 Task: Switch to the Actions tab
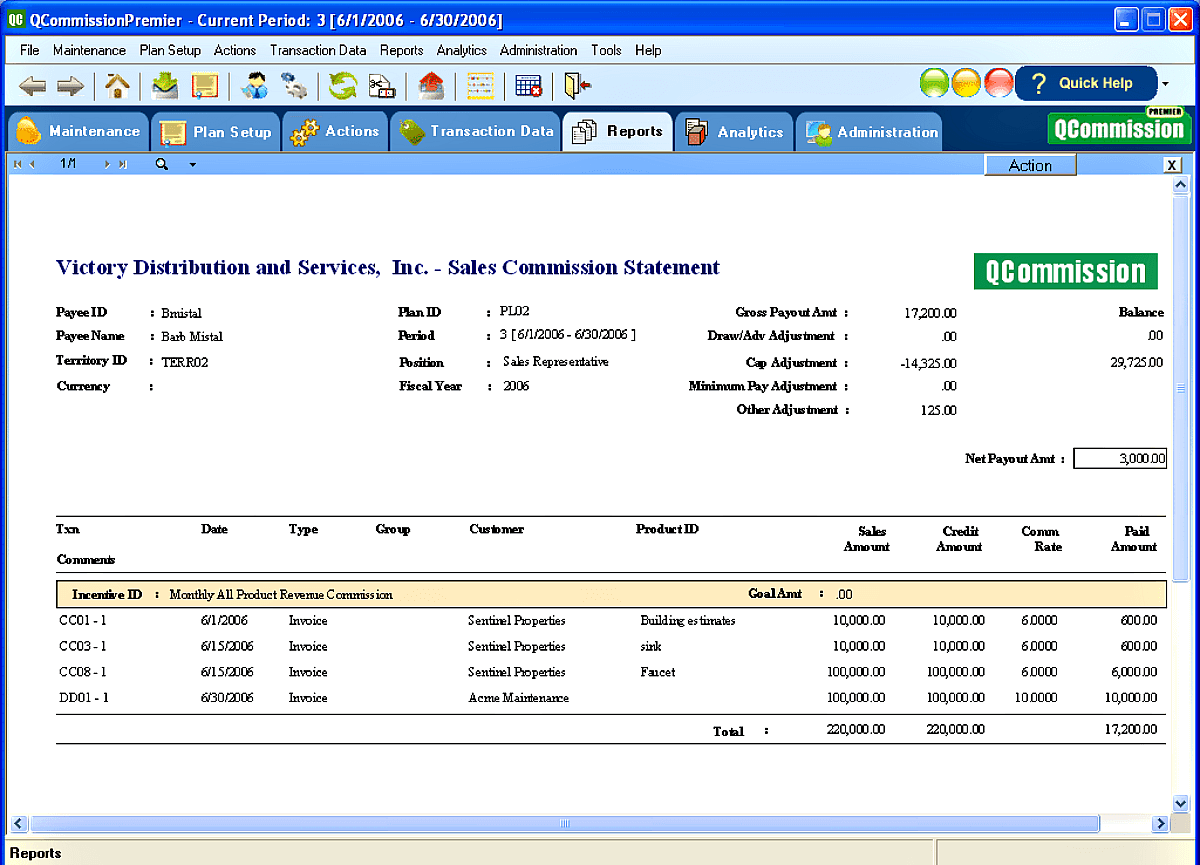(335, 132)
